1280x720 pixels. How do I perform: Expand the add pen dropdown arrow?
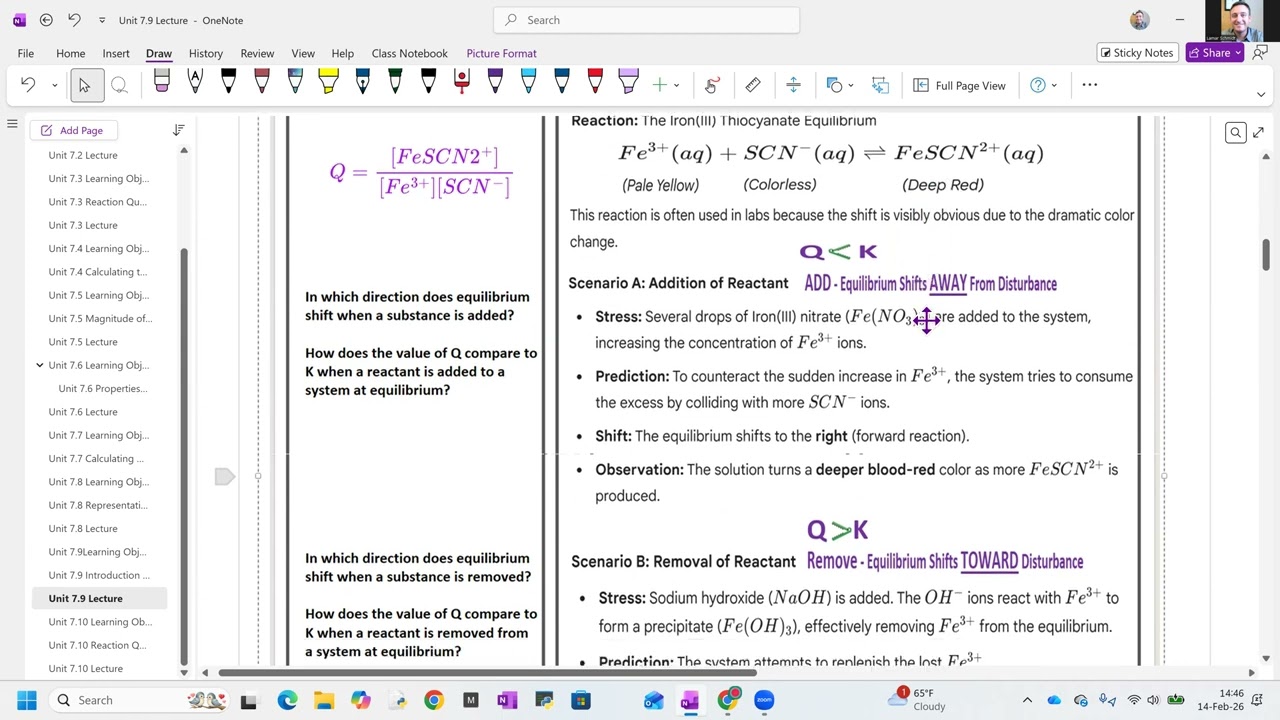[676, 85]
